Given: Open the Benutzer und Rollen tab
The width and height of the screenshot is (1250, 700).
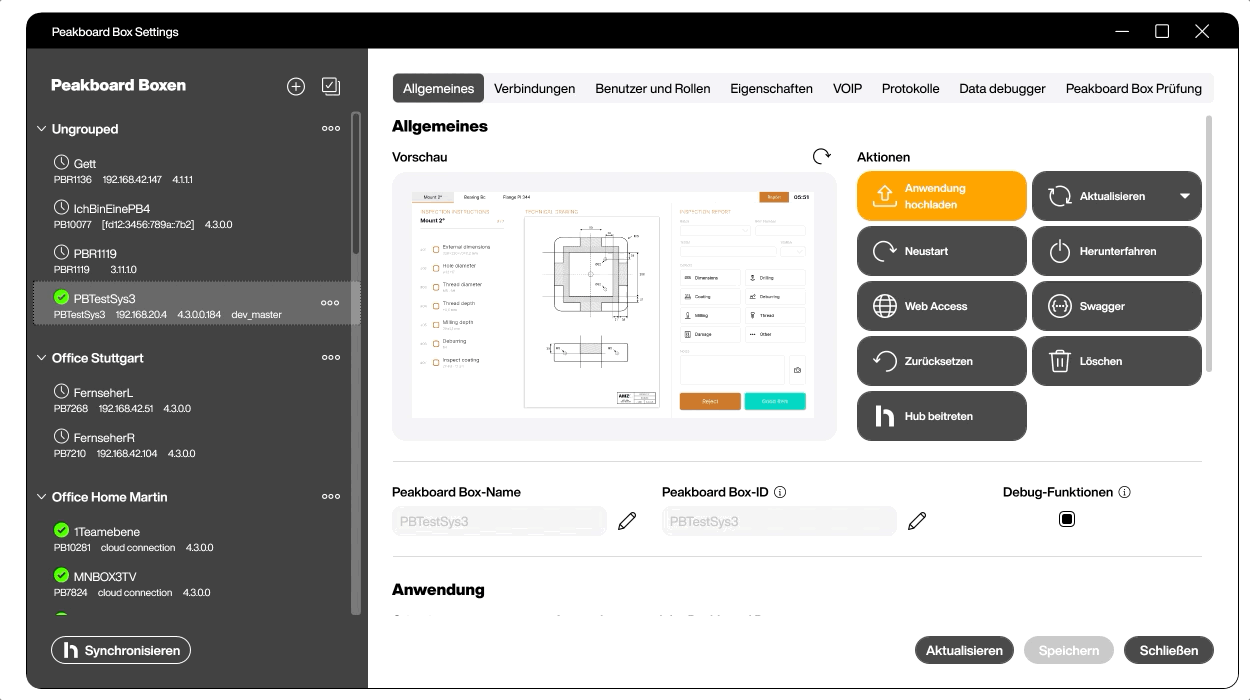Looking at the screenshot, I should pos(653,88).
